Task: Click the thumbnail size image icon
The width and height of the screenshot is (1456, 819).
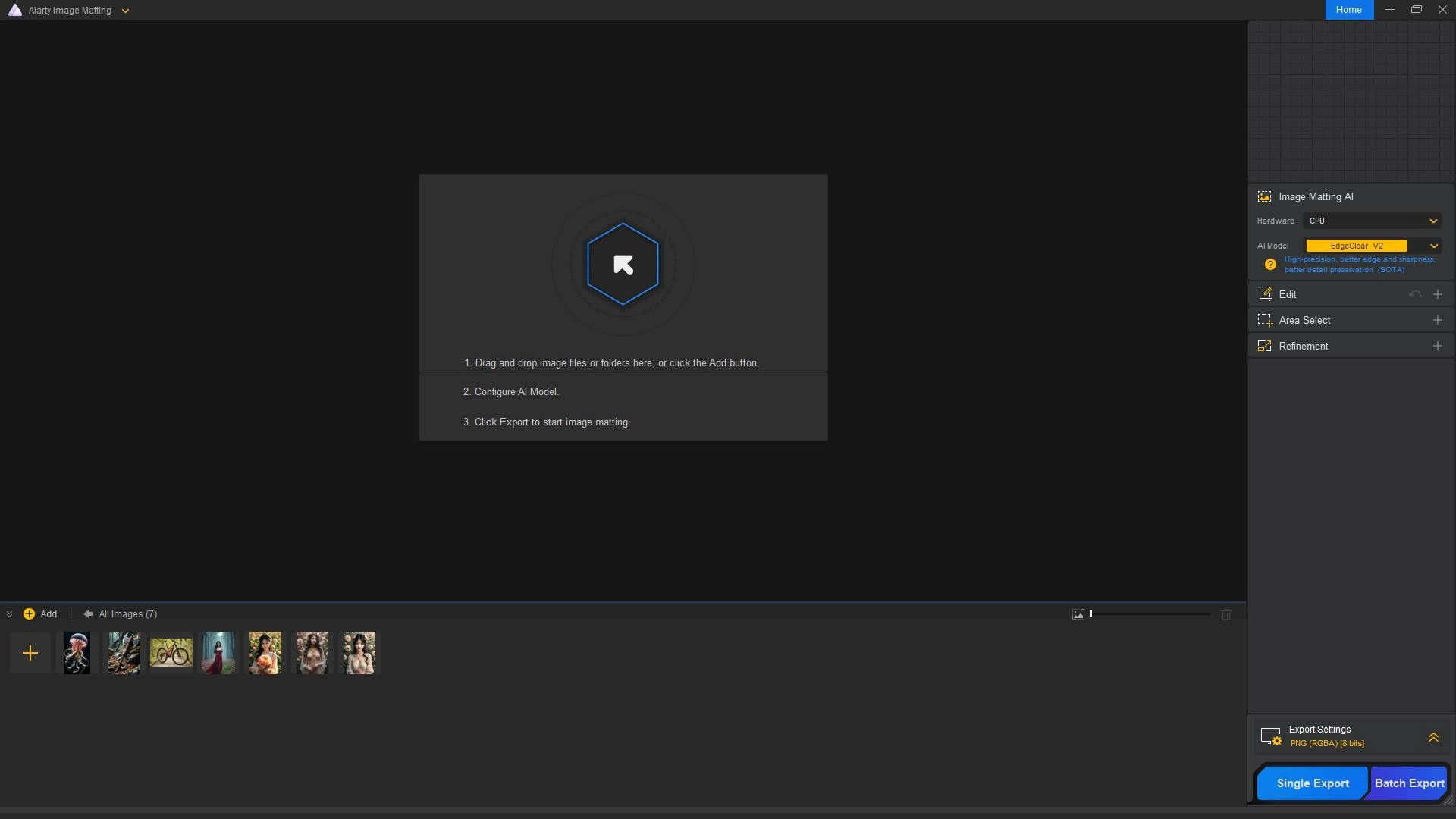Action: (x=1078, y=614)
